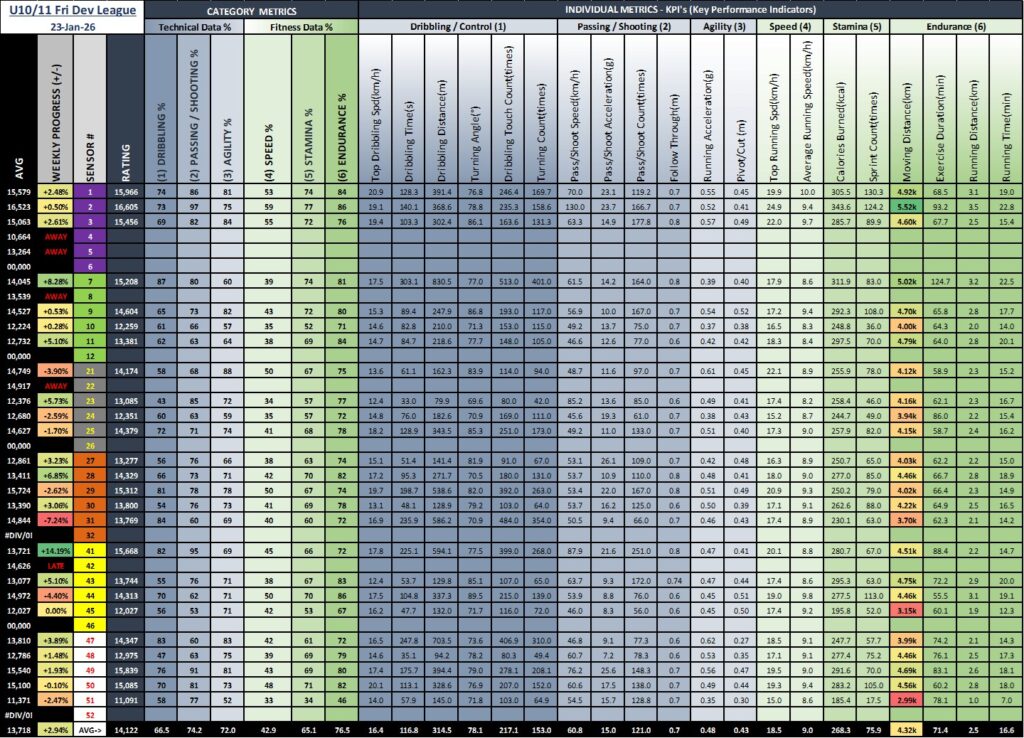Viewport: 1024px width, 738px height.
Task: Click the purple sensor 1 cell
Action: [x=89, y=190]
